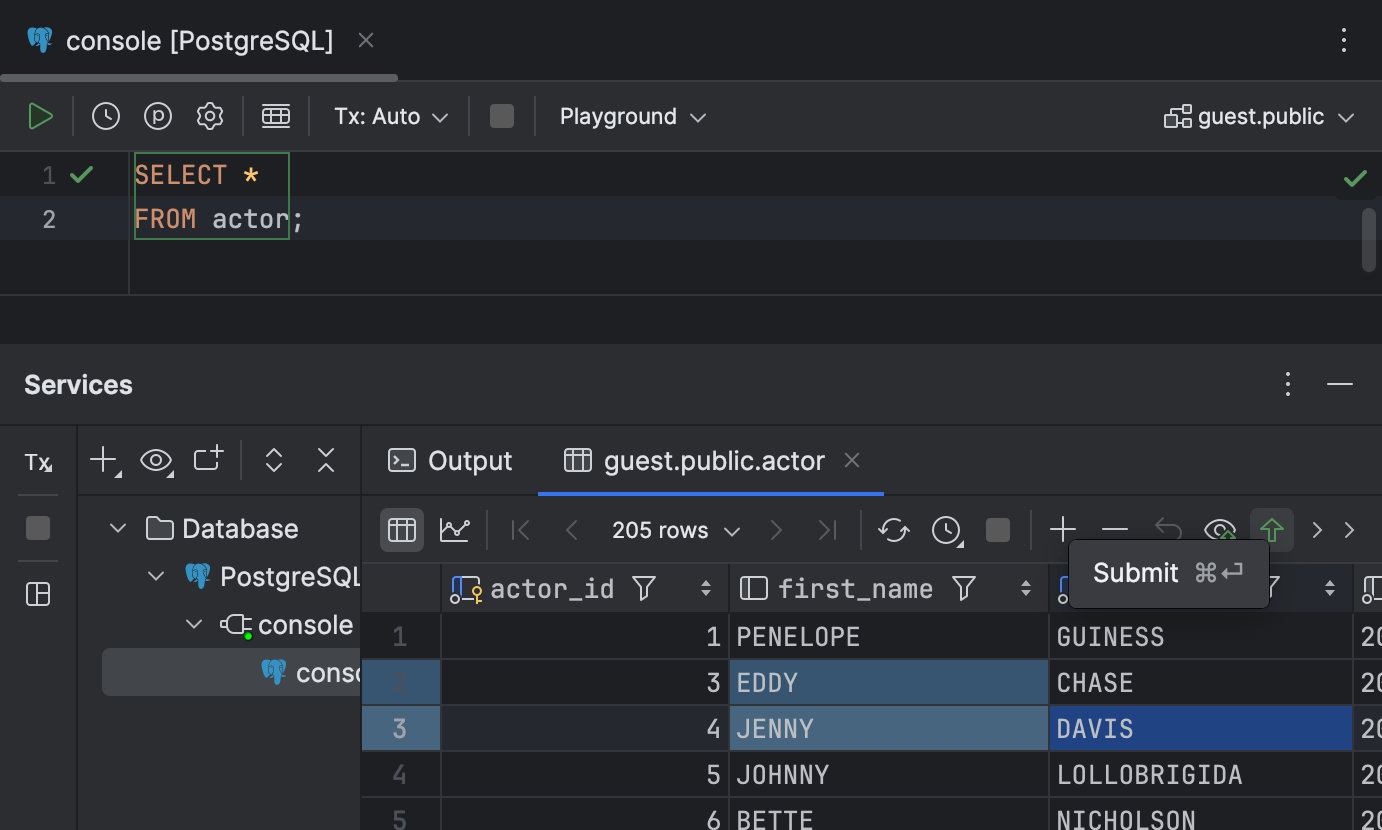Screen dimensions: 1382x830
Task: Click the guest.public schema selector
Action: point(1258,116)
